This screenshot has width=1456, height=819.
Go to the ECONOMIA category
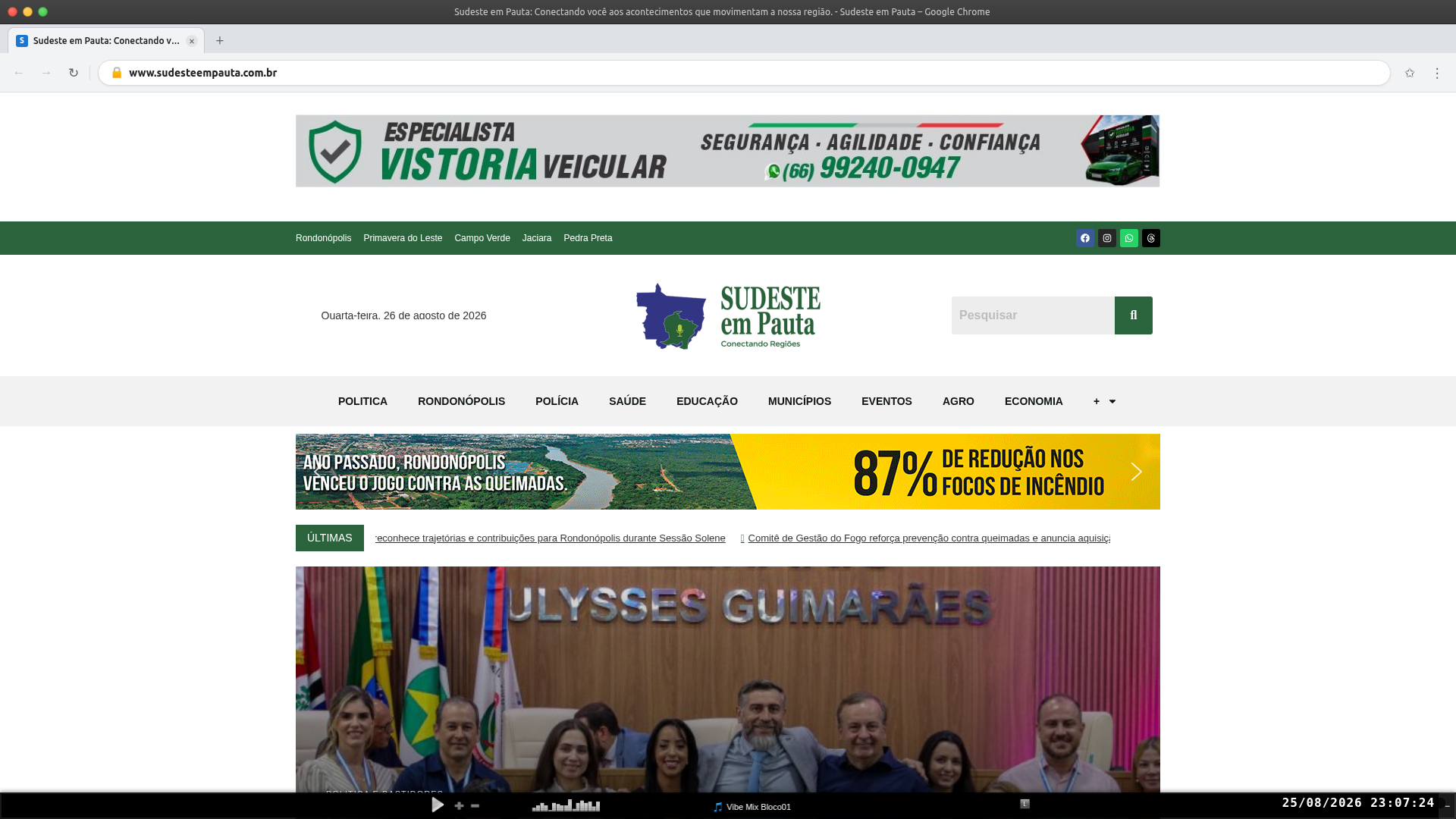1033,401
